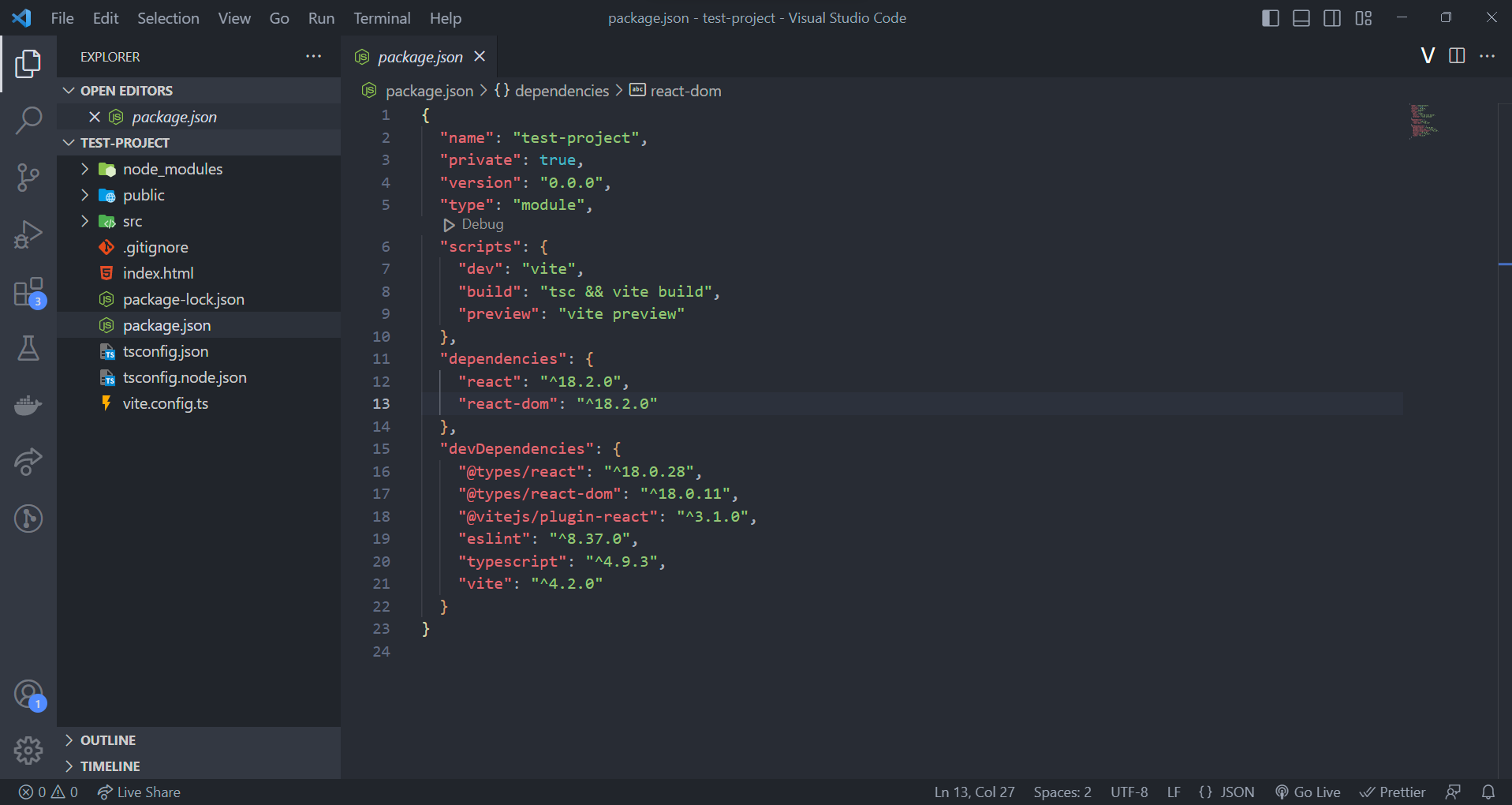This screenshot has height=805, width=1512.
Task: Open the Accounts menu
Action: point(28,695)
